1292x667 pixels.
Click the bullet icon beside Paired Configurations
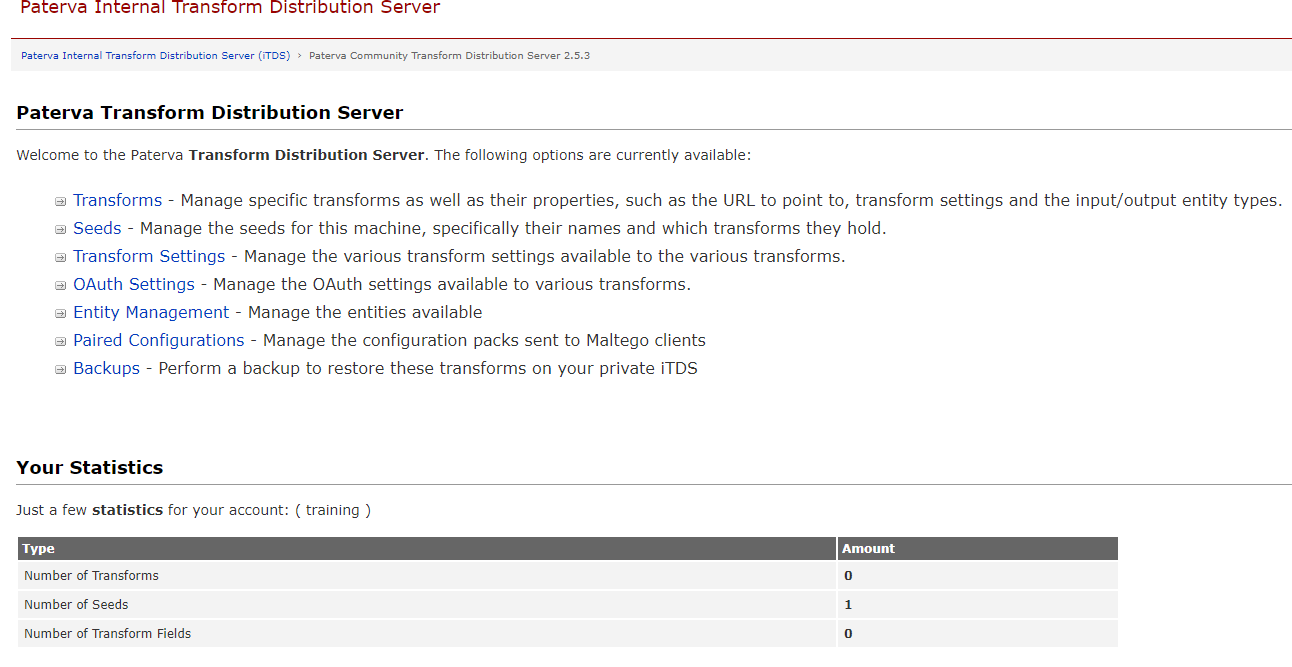pos(61,341)
